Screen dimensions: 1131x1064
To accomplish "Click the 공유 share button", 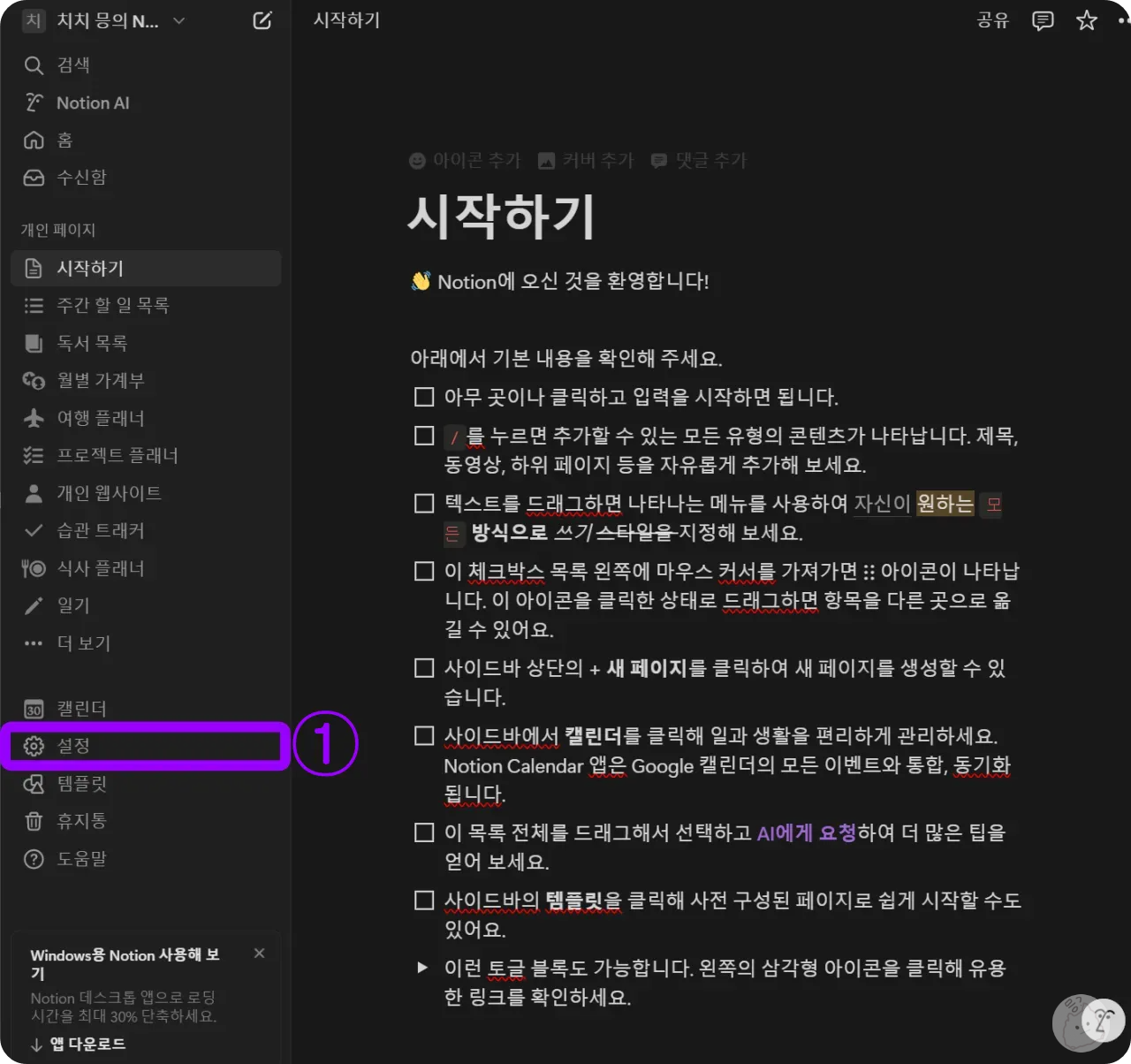I will click(x=993, y=20).
